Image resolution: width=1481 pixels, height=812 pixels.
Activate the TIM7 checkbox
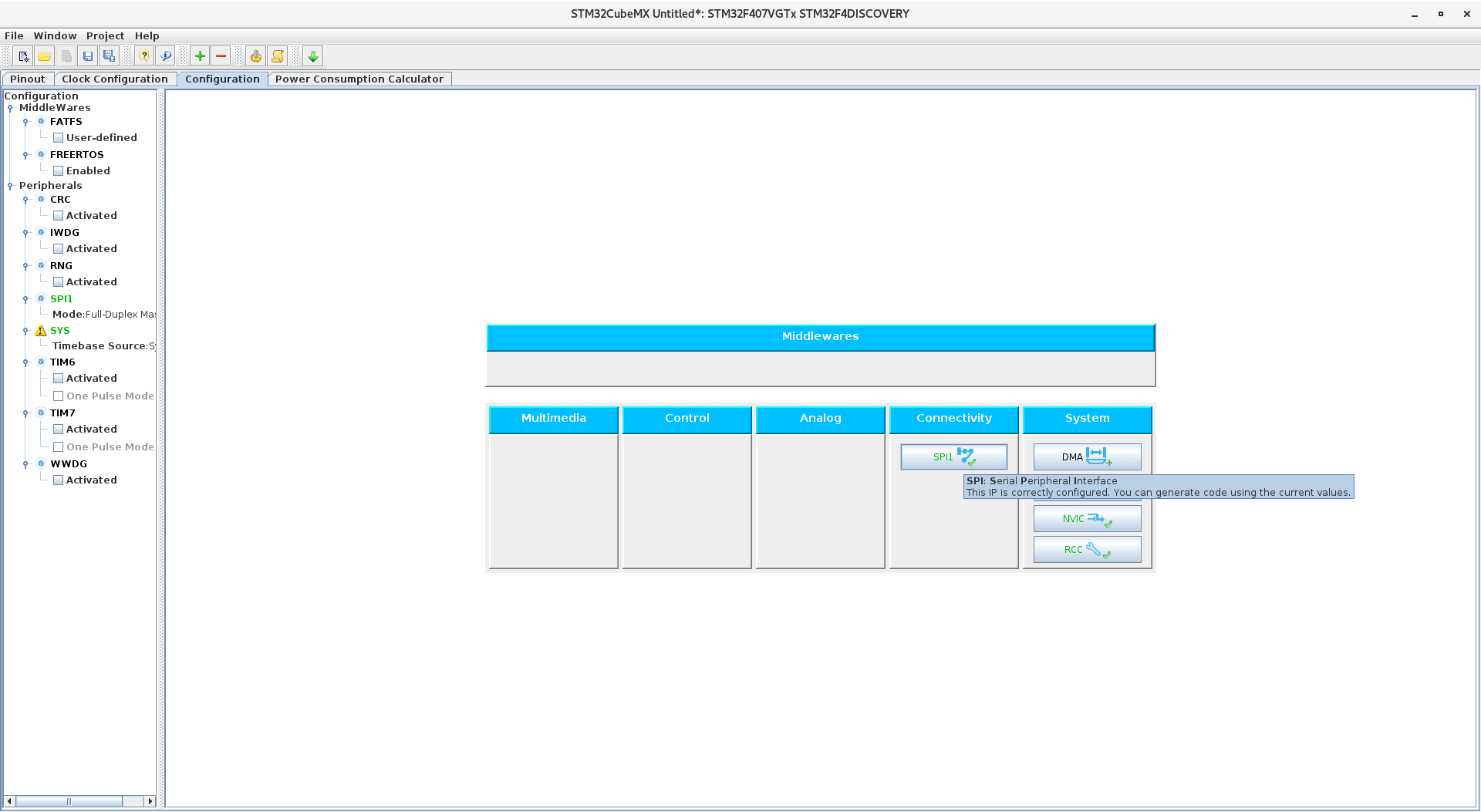click(x=58, y=430)
